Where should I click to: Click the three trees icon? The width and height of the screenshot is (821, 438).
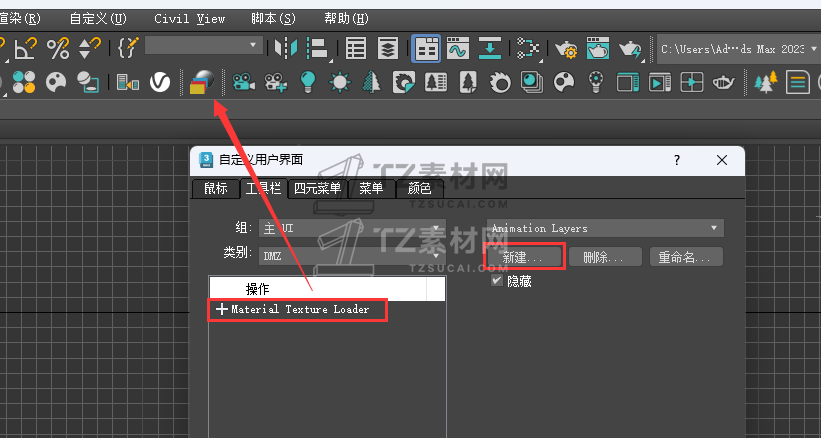[766, 82]
